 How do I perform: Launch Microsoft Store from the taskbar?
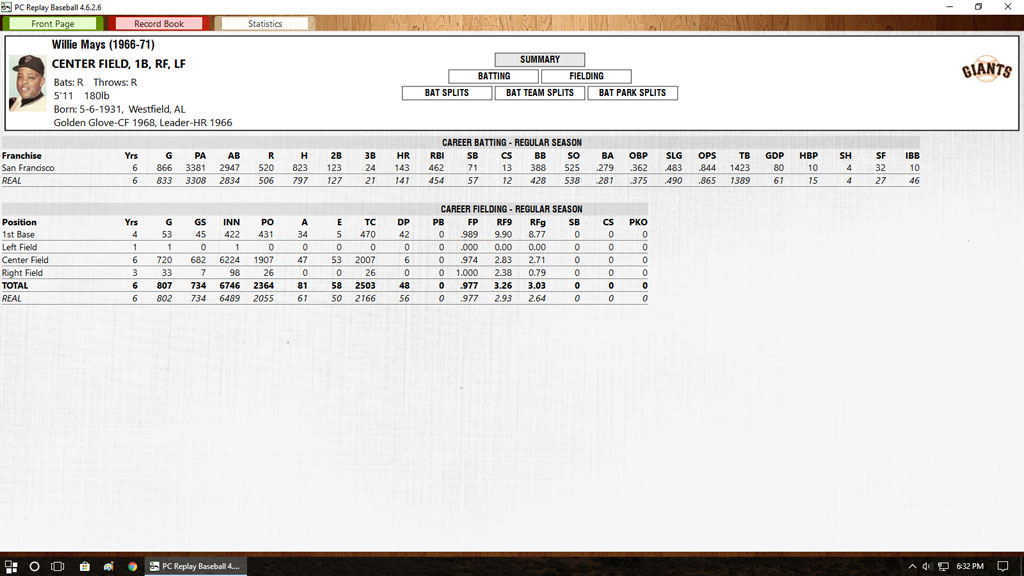coord(84,566)
